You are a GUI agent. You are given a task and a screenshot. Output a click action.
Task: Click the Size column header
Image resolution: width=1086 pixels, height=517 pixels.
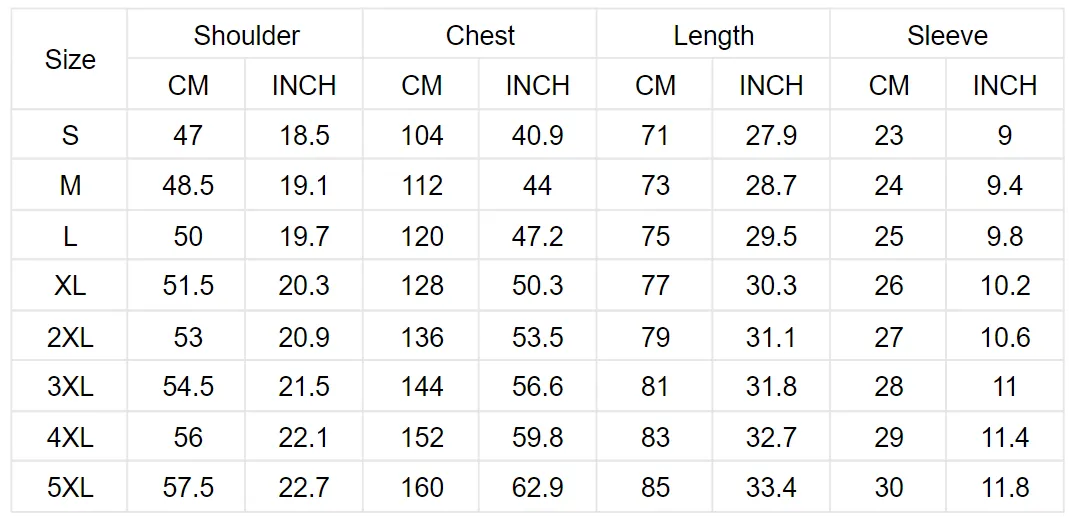(x=70, y=60)
